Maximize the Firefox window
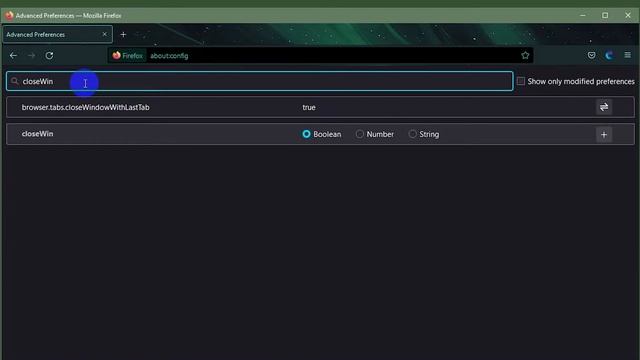This screenshot has width=640, height=360. [605, 16]
